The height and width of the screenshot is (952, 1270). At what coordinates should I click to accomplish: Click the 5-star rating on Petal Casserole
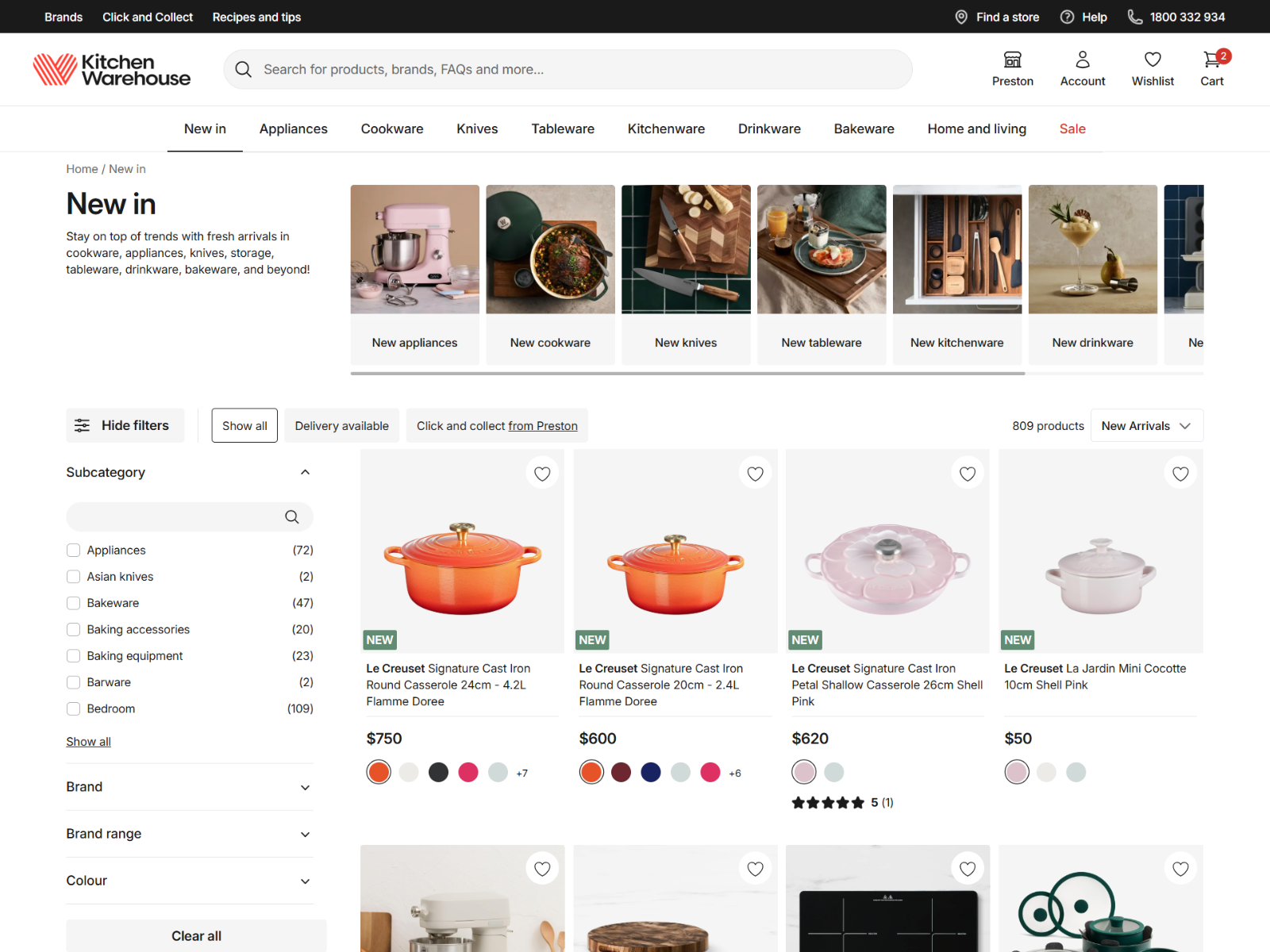[828, 803]
